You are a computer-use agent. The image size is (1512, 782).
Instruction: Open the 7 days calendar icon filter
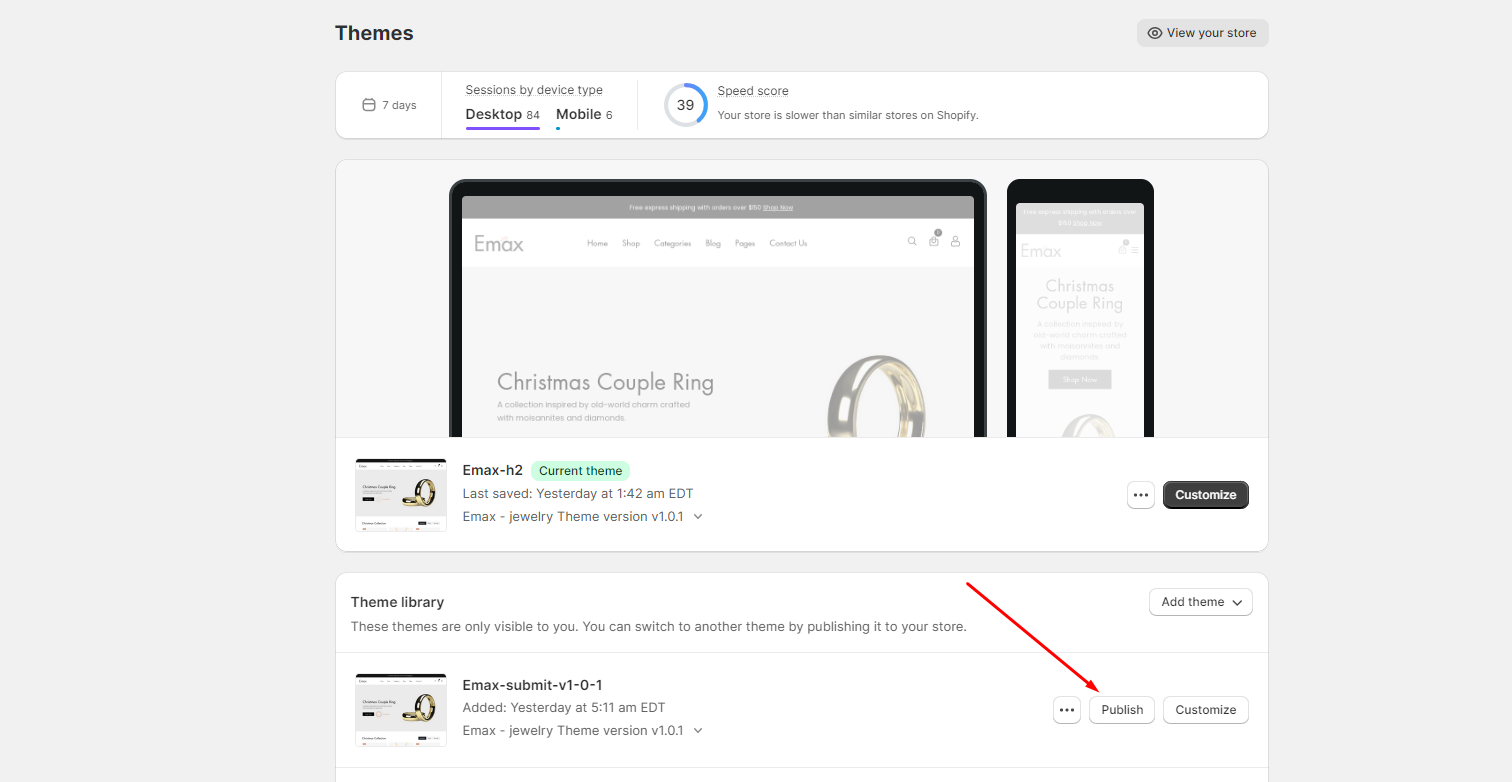pos(369,105)
